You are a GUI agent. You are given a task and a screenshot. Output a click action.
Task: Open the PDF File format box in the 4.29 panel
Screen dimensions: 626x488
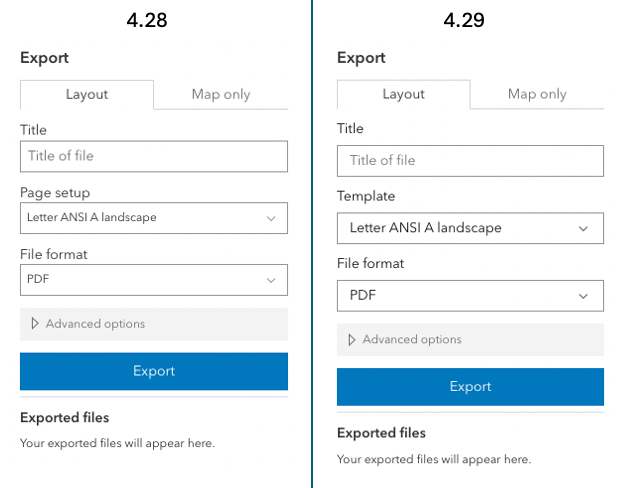coord(470,296)
